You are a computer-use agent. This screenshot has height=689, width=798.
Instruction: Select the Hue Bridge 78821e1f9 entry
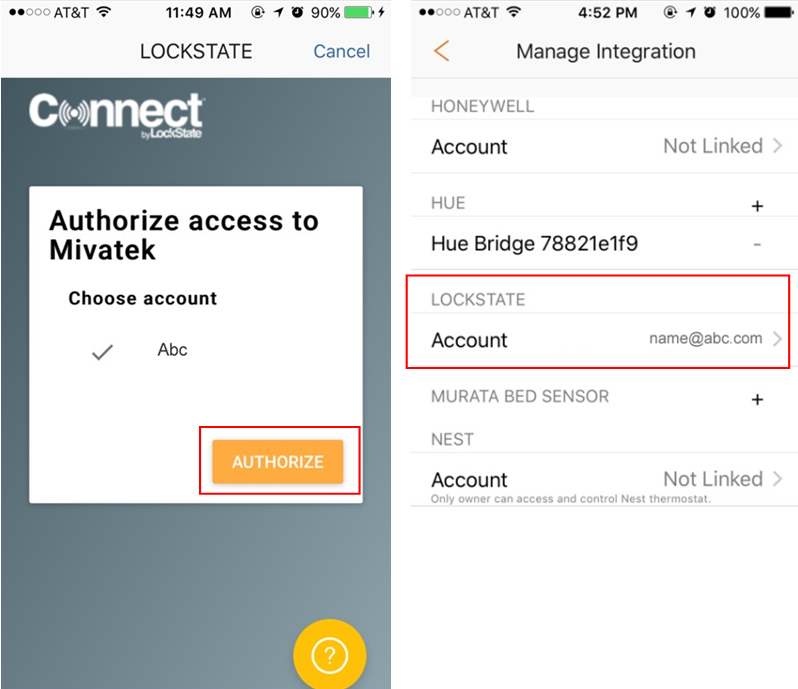[x=534, y=244]
